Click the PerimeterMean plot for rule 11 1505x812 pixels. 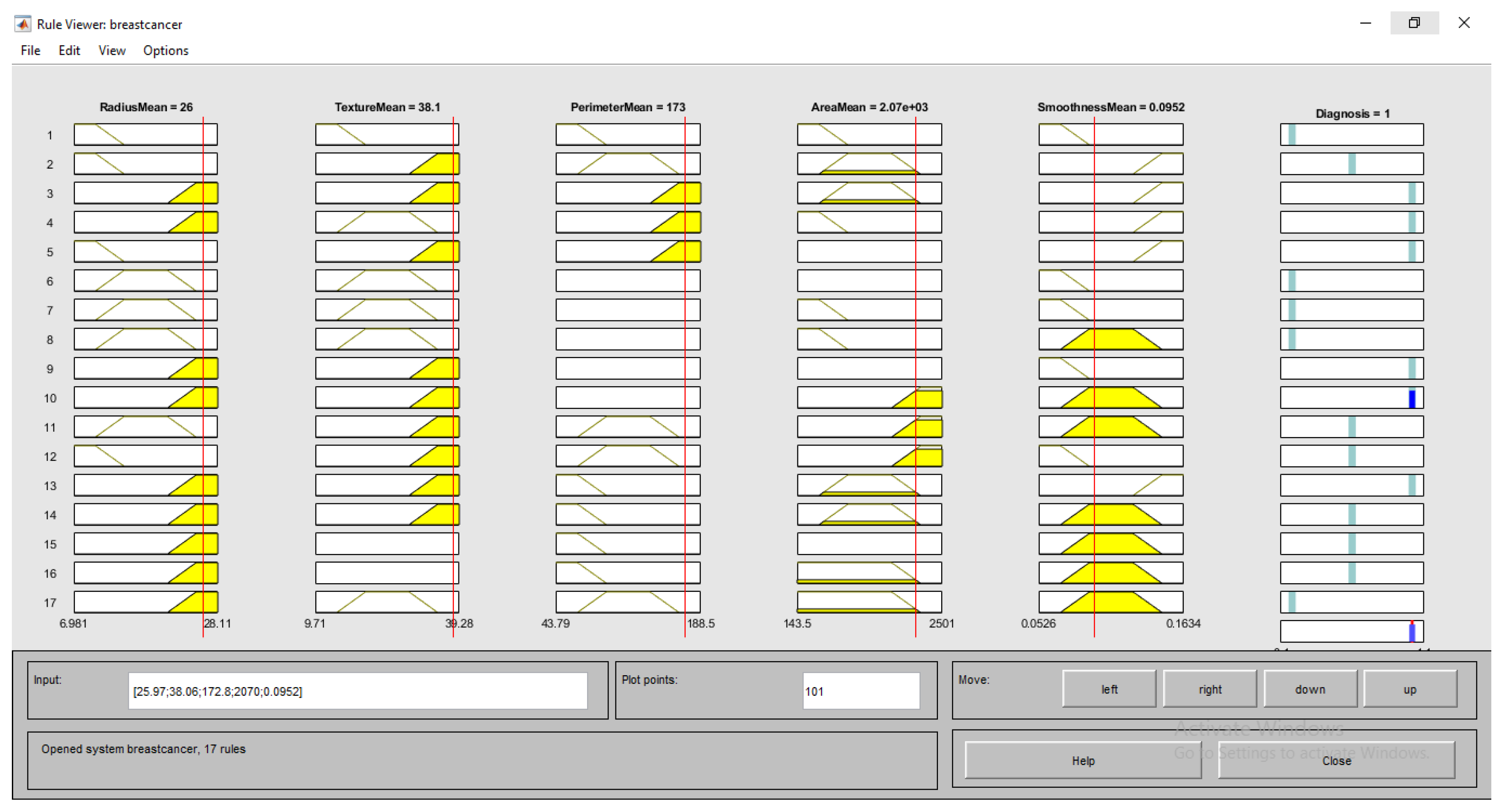coord(628,427)
